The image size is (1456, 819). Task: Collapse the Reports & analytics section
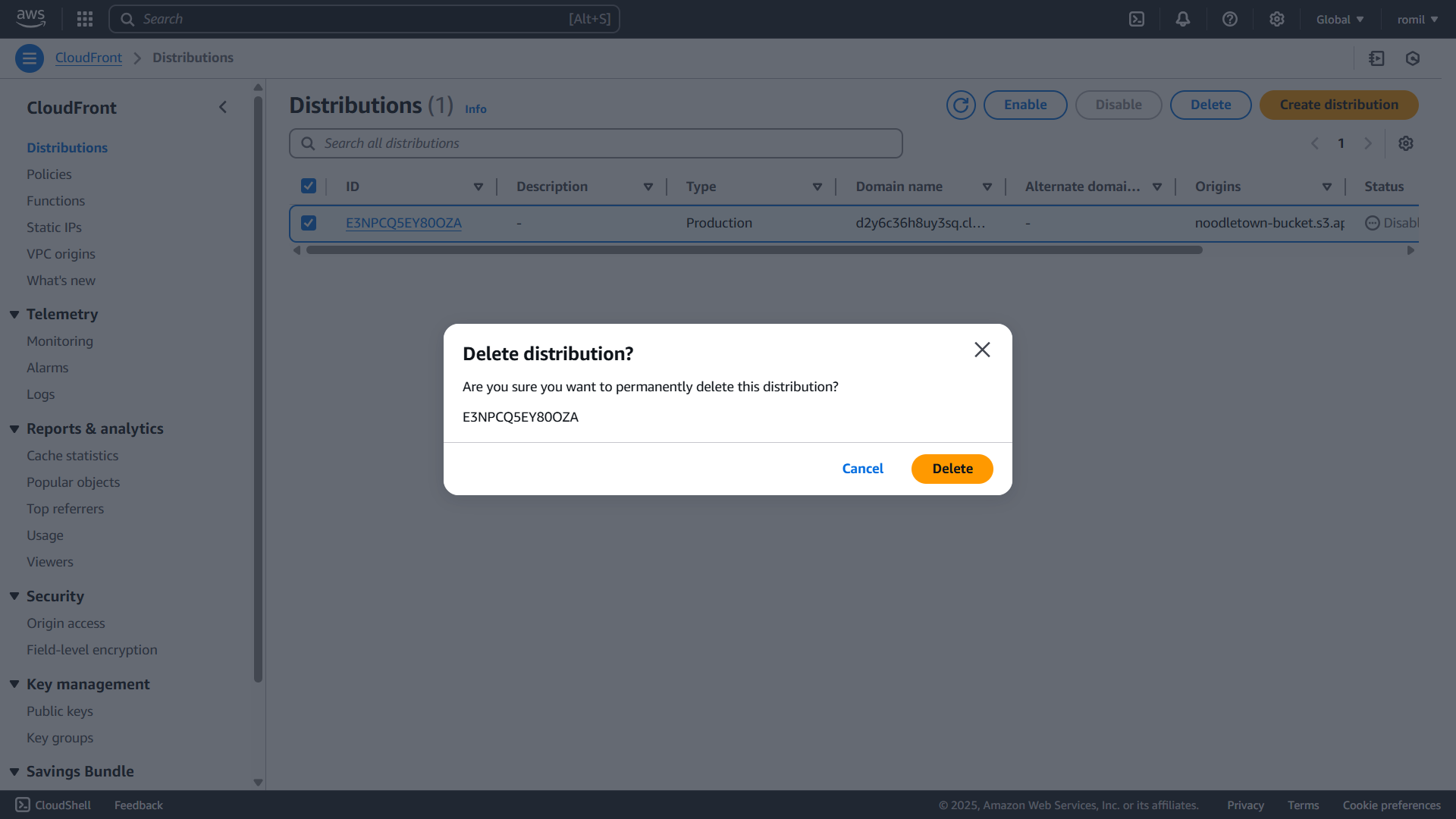coord(14,428)
